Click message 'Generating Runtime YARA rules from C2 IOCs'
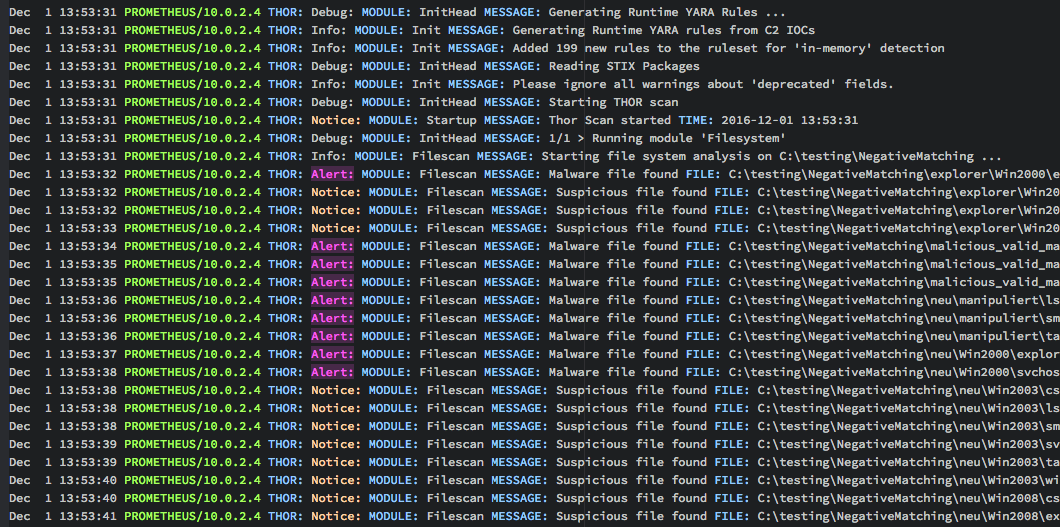Viewport: 1060px width, 527px height. (x=664, y=30)
